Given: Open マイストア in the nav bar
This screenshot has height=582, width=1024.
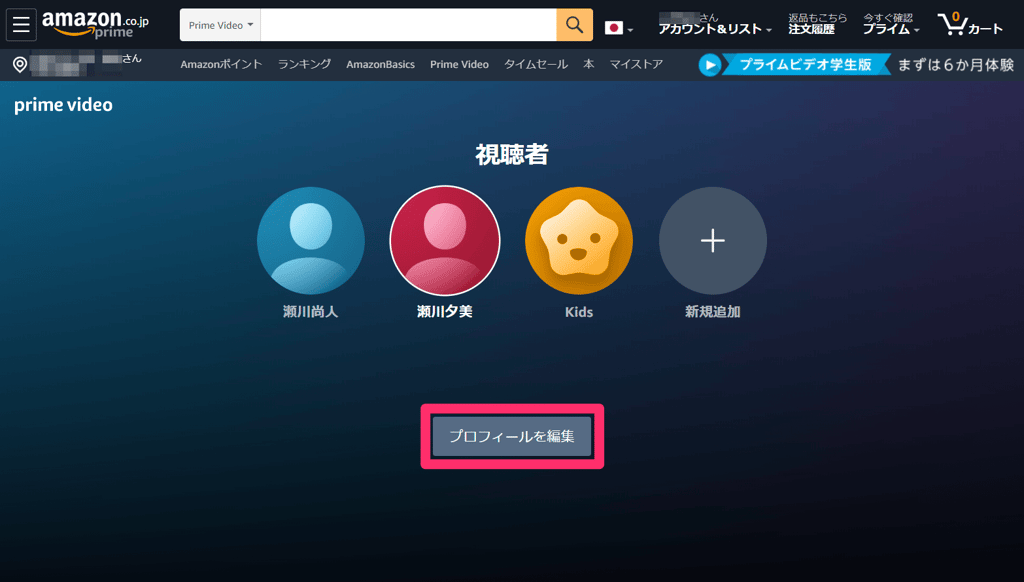Looking at the screenshot, I should 636,64.
